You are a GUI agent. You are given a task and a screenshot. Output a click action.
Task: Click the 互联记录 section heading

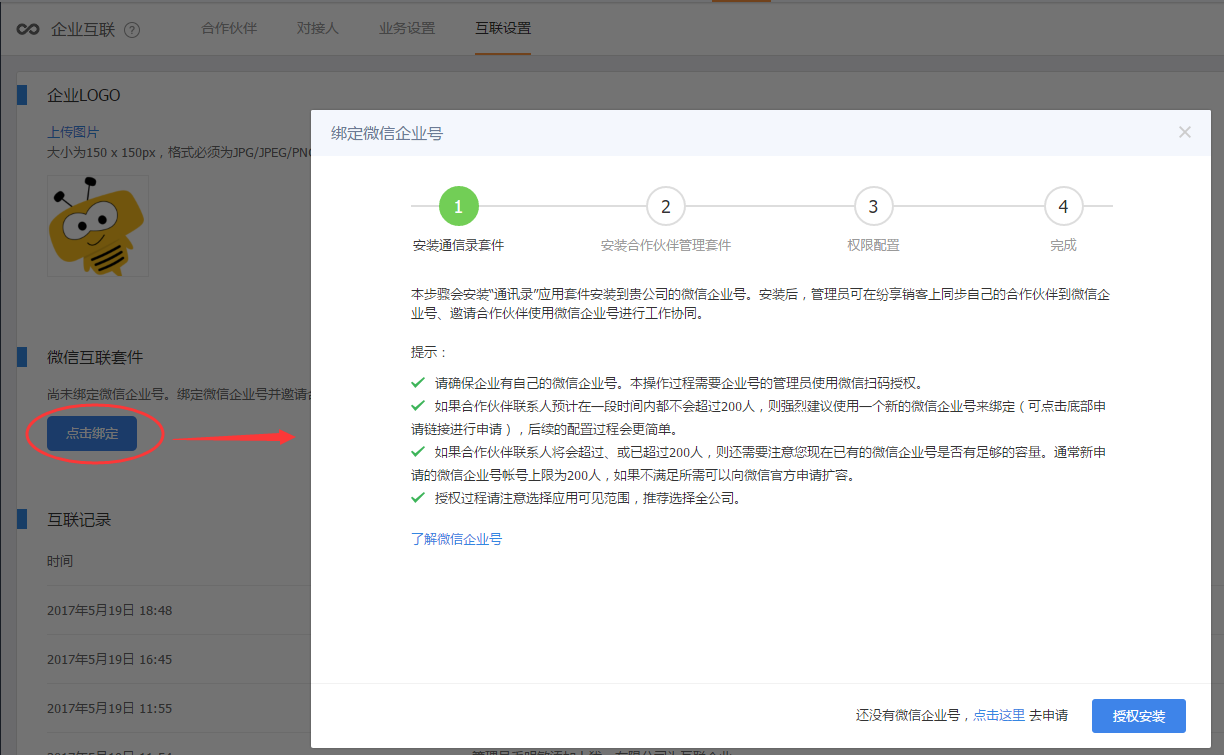point(79,519)
